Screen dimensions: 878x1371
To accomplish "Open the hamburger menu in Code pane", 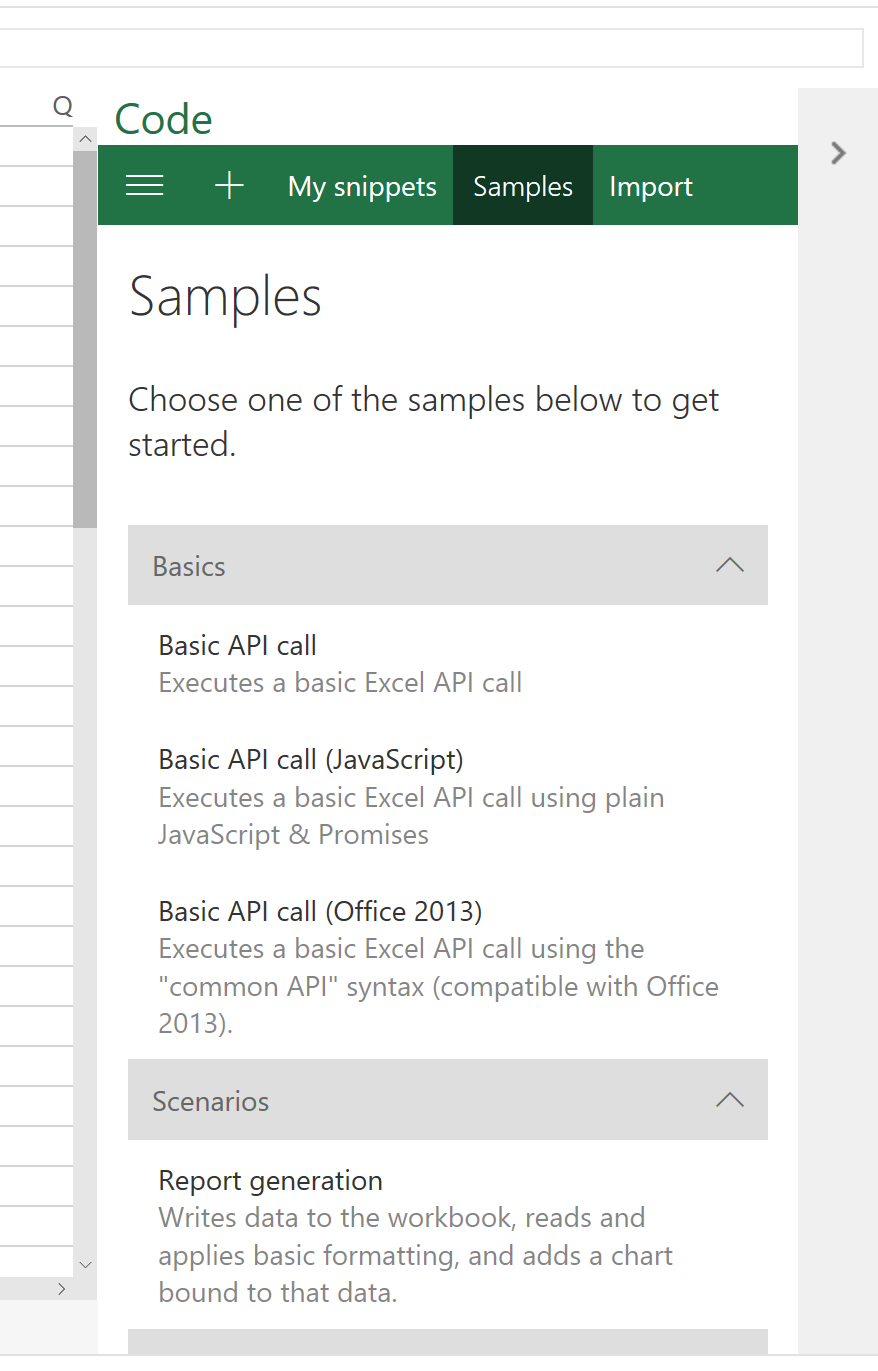I will [145, 186].
